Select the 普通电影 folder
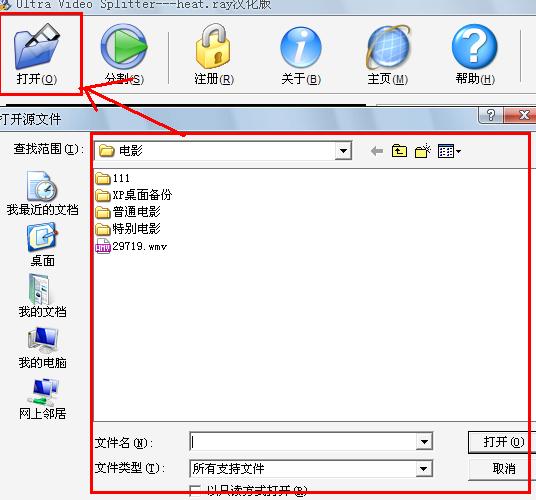Viewport: 536px width, 500px height. [x=128, y=212]
